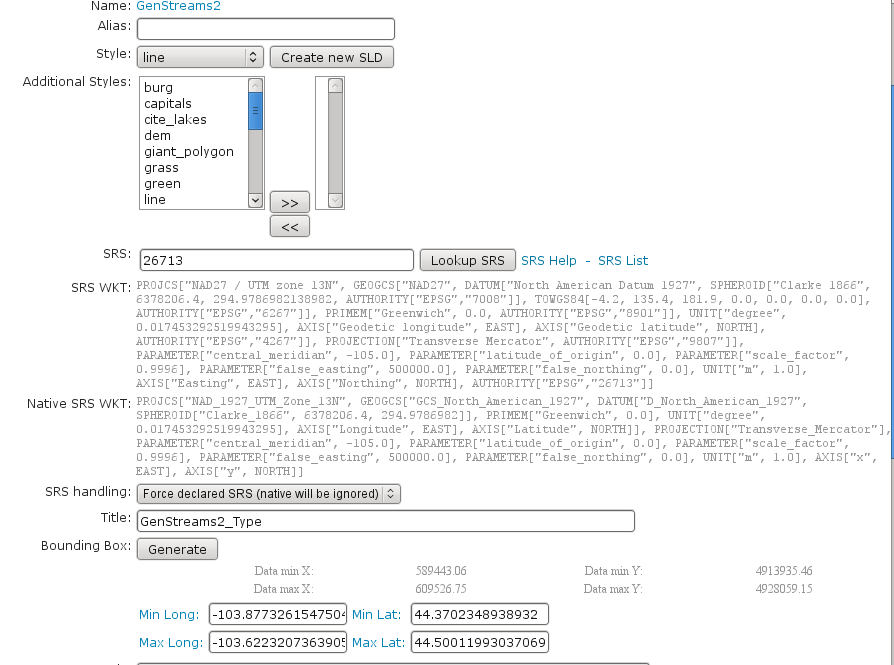This screenshot has width=894, height=665.
Task: Click the GenStreams2 name link
Action: coord(178,6)
